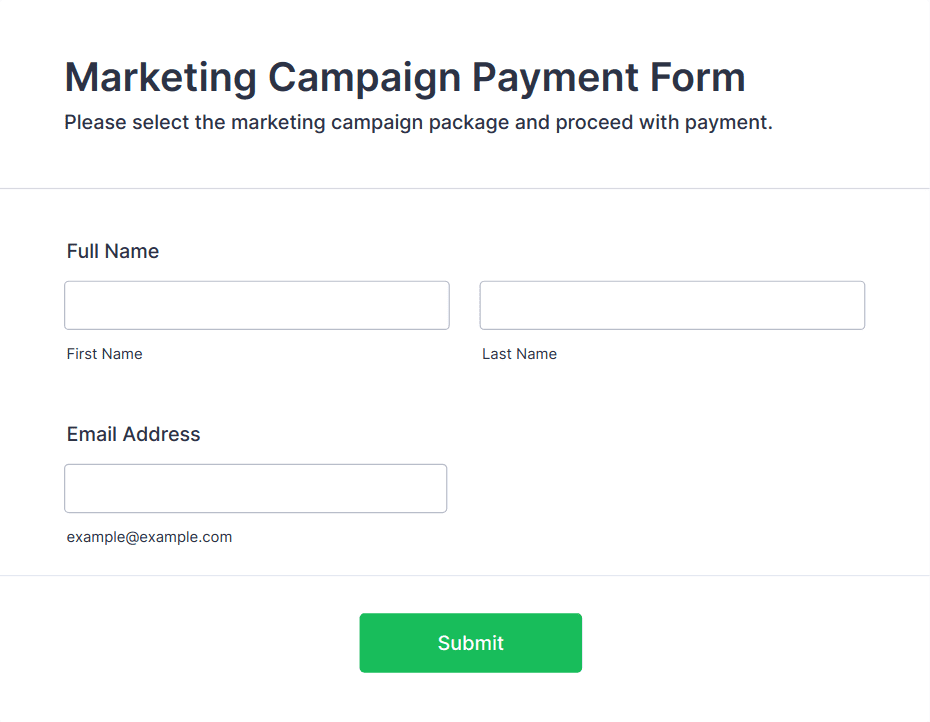Click the Full Name field label
The height and width of the screenshot is (722, 930).
pos(113,251)
